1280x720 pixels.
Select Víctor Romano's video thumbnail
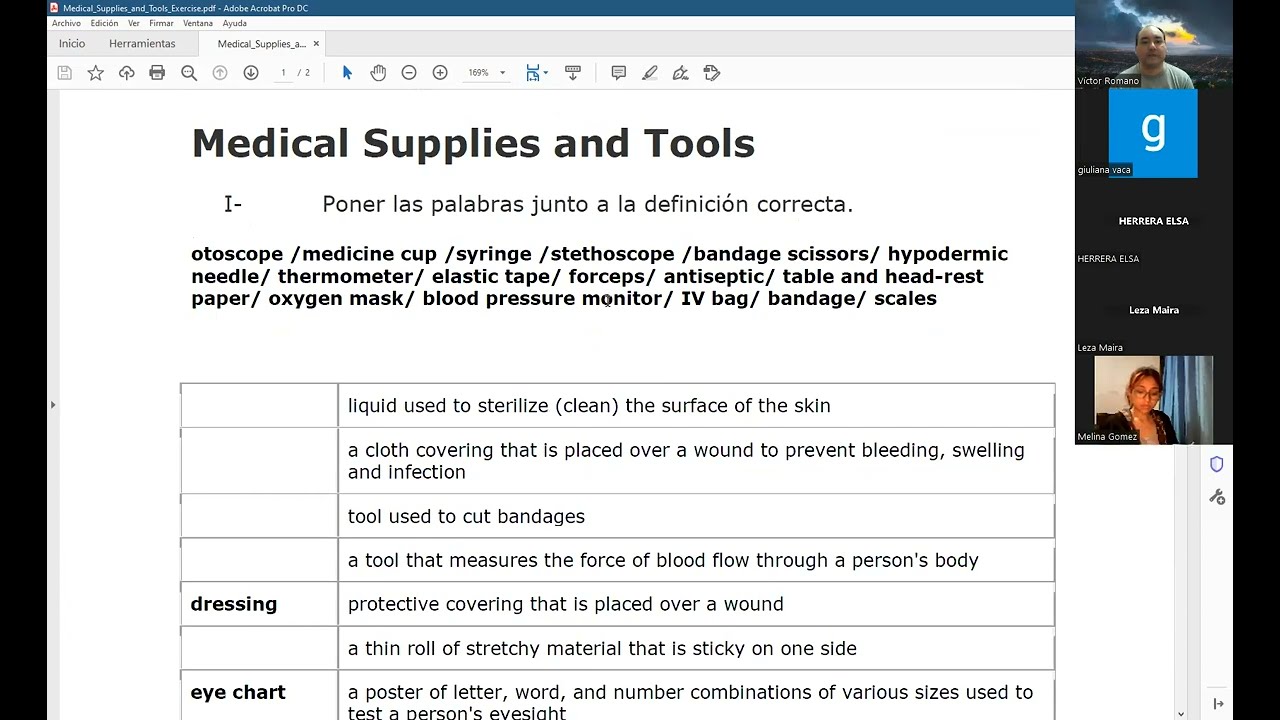[1154, 44]
